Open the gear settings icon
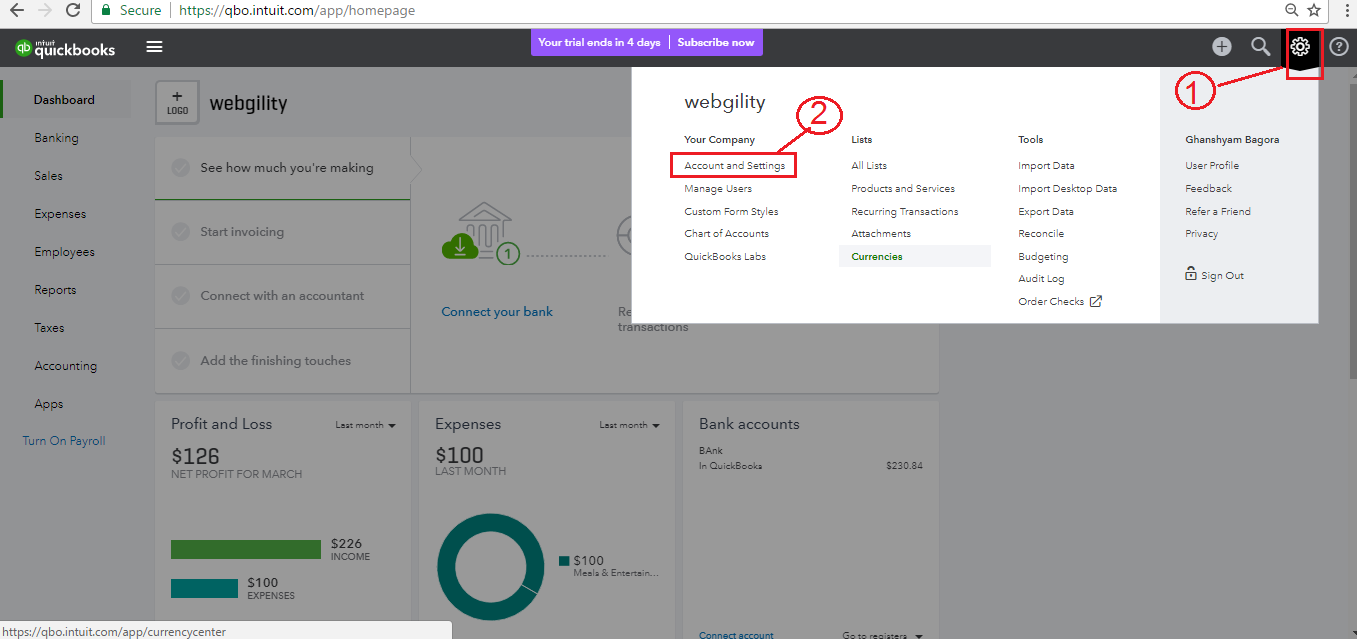This screenshot has width=1357, height=639. [x=1300, y=46]
